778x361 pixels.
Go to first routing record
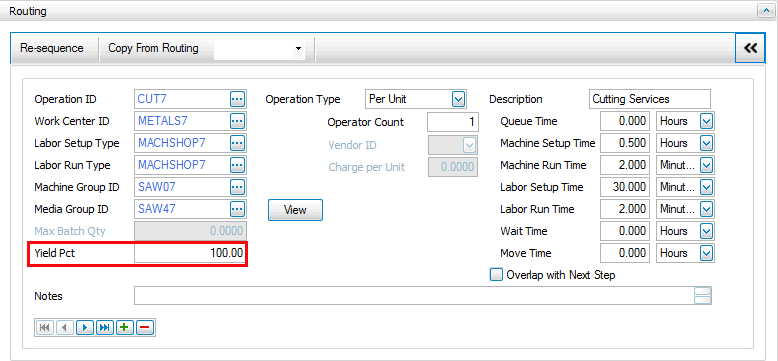45,327
